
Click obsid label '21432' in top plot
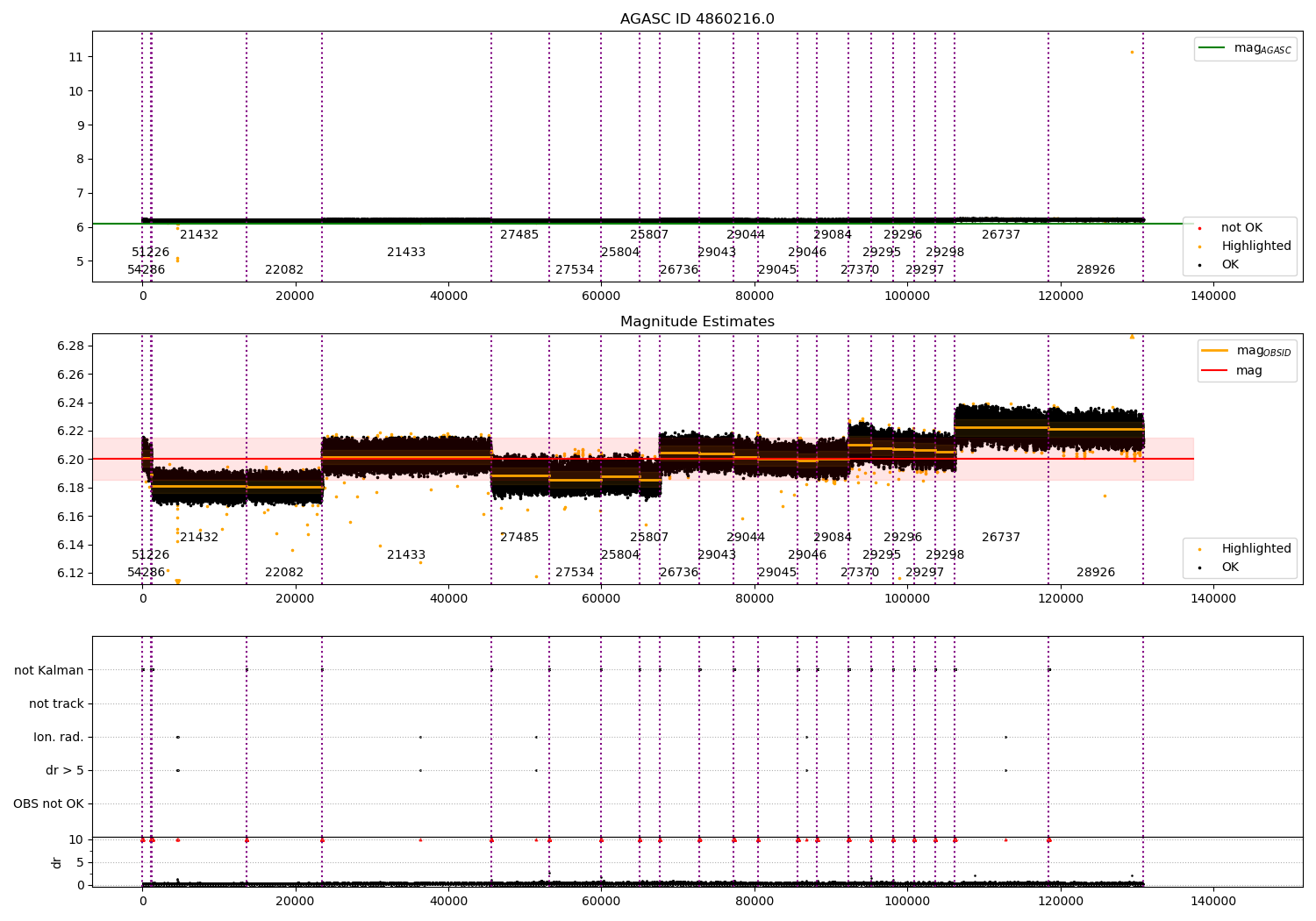[x=199, y=235]
